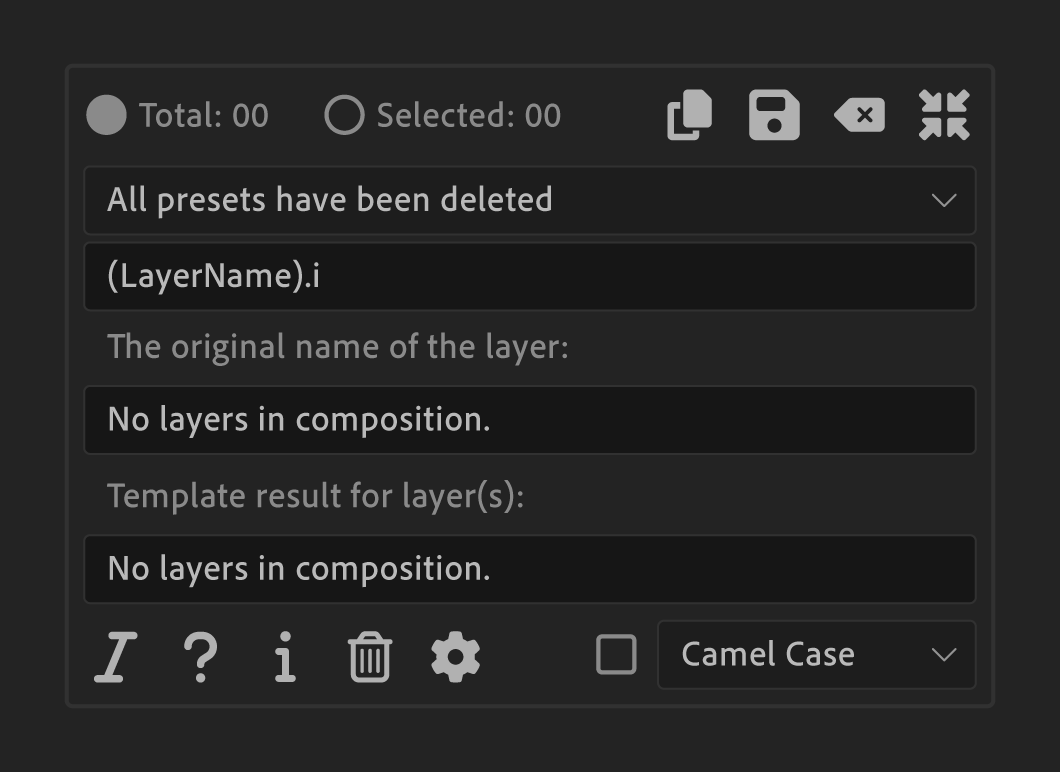
Task: Click the Total: 00 label
Action: click(203, 116)
